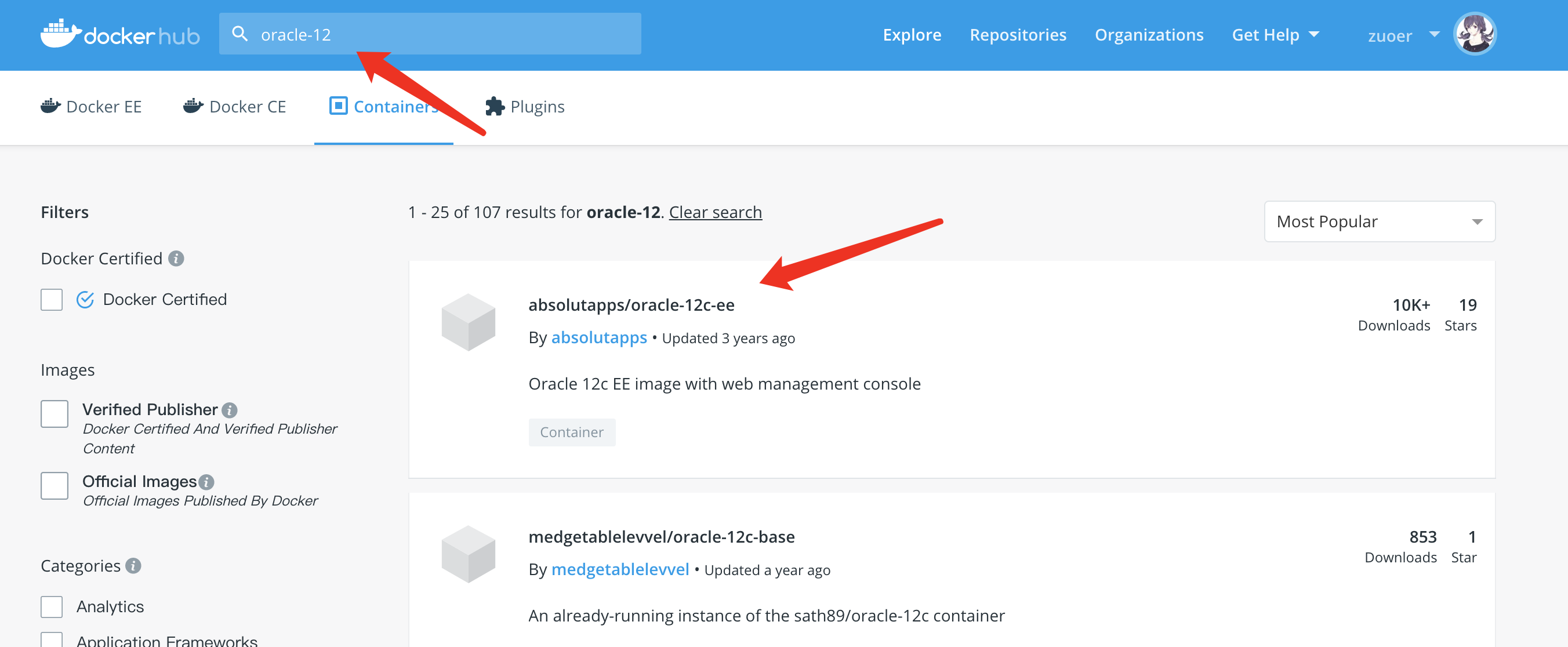1568x647 pixels.
Task: Check the Verified Publisher filter
Action: (x=54, y=414)
